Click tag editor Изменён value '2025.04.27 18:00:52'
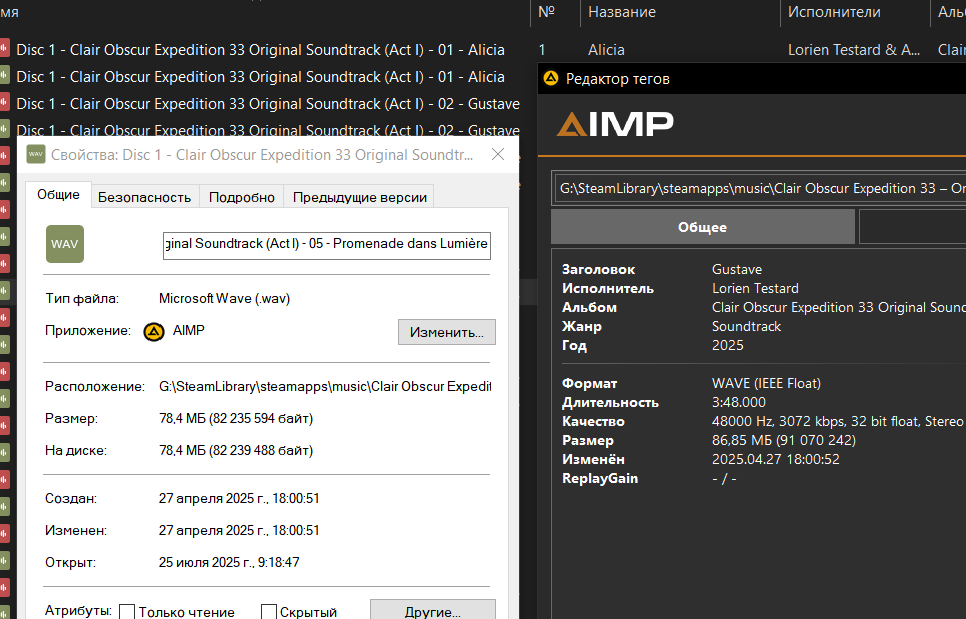Viewport: 966px width, 619px height. [776, 459]
